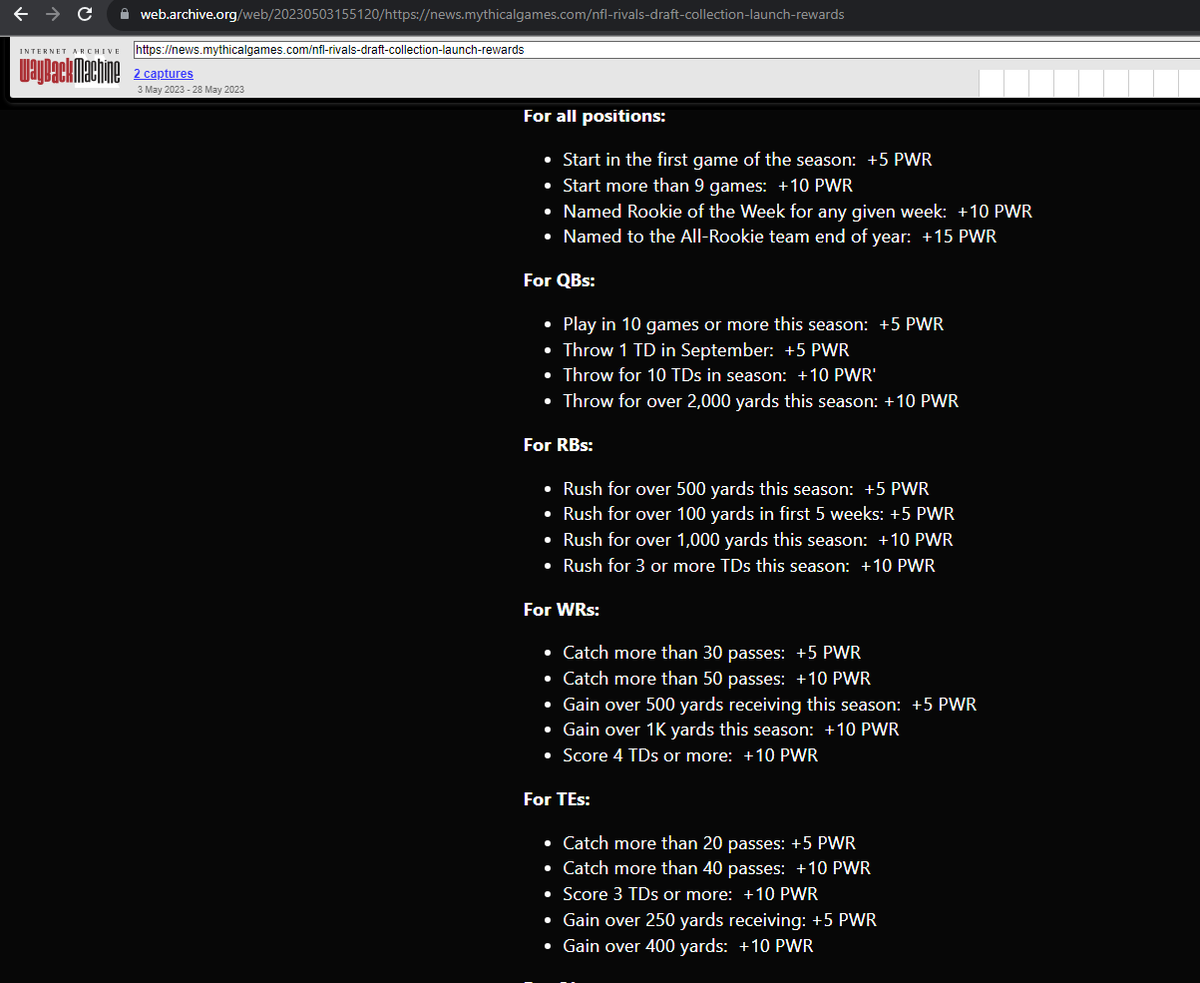
Task: Select the 'For all positions:' heading
Action: [x=594, y=116]
